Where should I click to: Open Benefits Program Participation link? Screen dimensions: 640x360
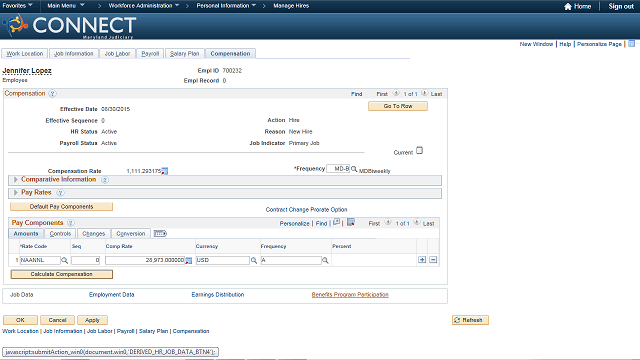click(x=350, y=294)
